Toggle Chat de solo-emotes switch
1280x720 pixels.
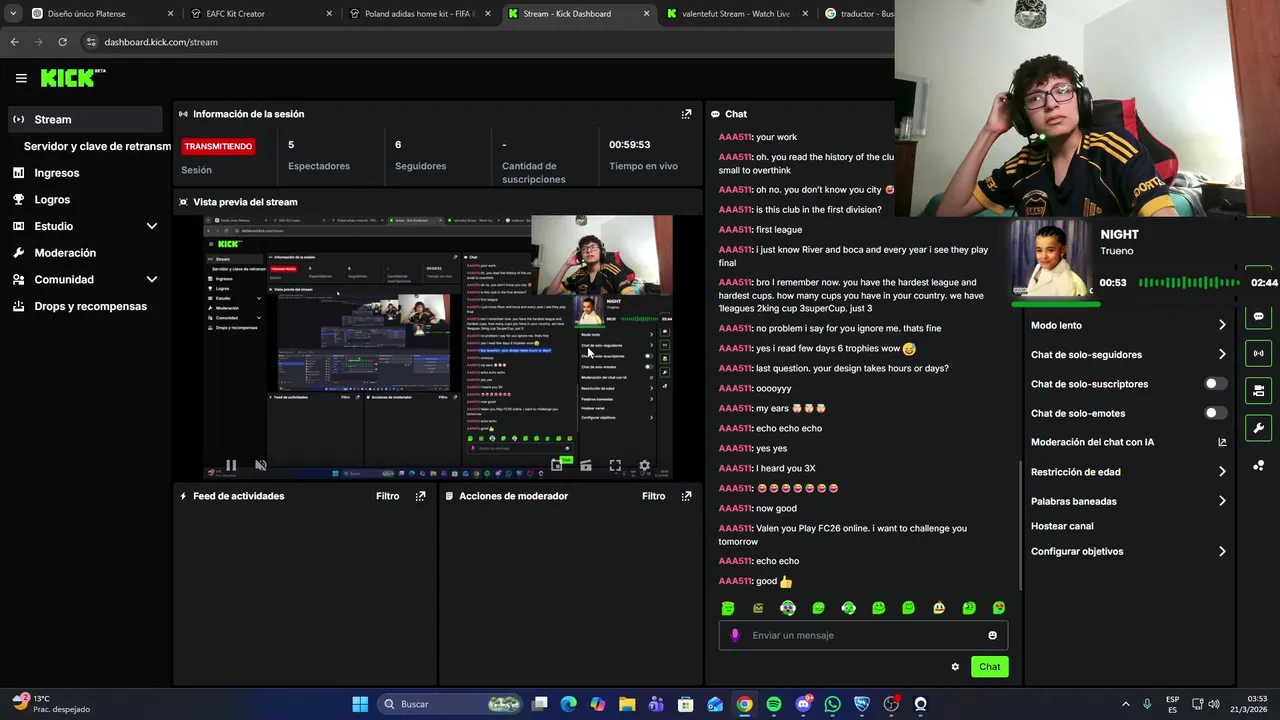tap(1216, 413)
